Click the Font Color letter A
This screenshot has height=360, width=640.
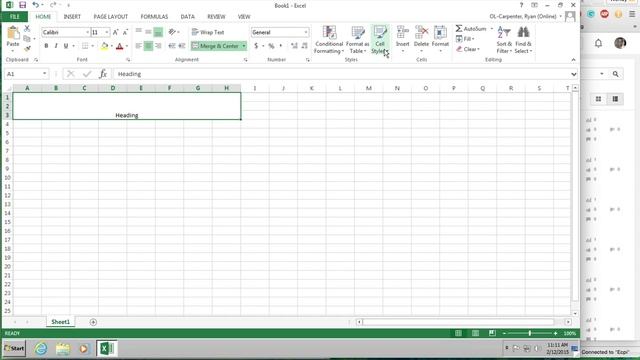(x=120, y=46)
